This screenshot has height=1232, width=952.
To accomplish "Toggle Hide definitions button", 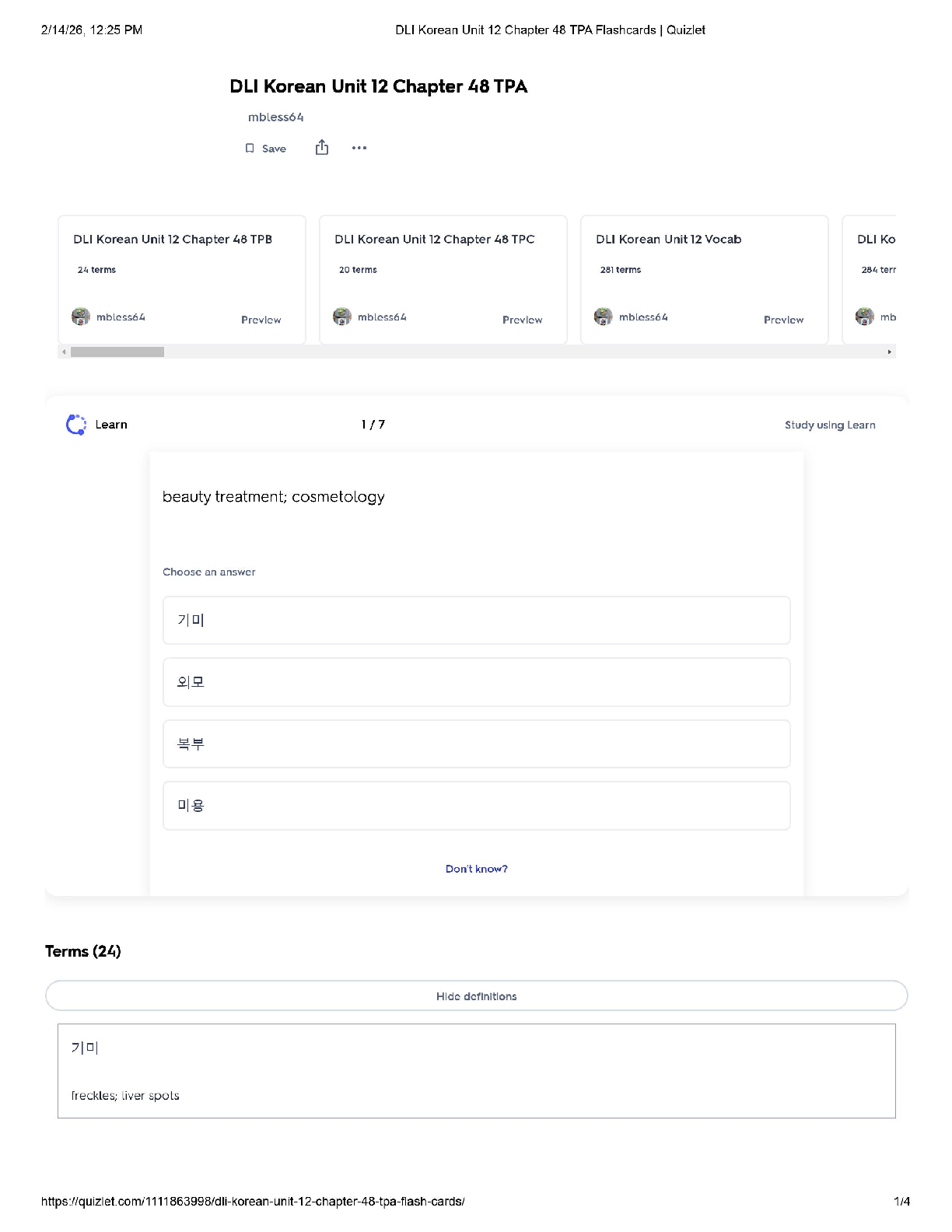I will click(476, 996).
